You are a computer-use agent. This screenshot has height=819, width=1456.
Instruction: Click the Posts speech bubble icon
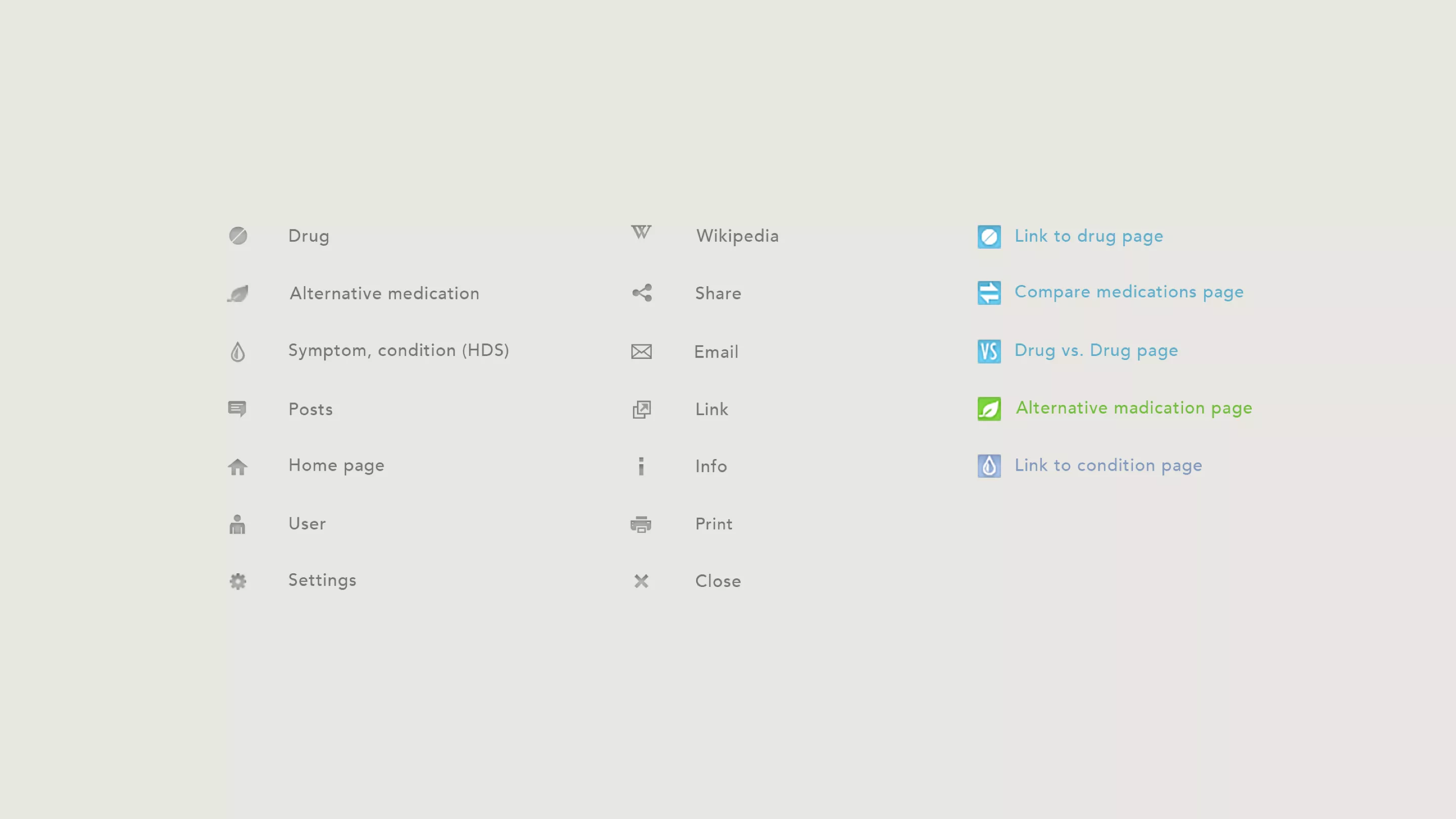[237, 408]
